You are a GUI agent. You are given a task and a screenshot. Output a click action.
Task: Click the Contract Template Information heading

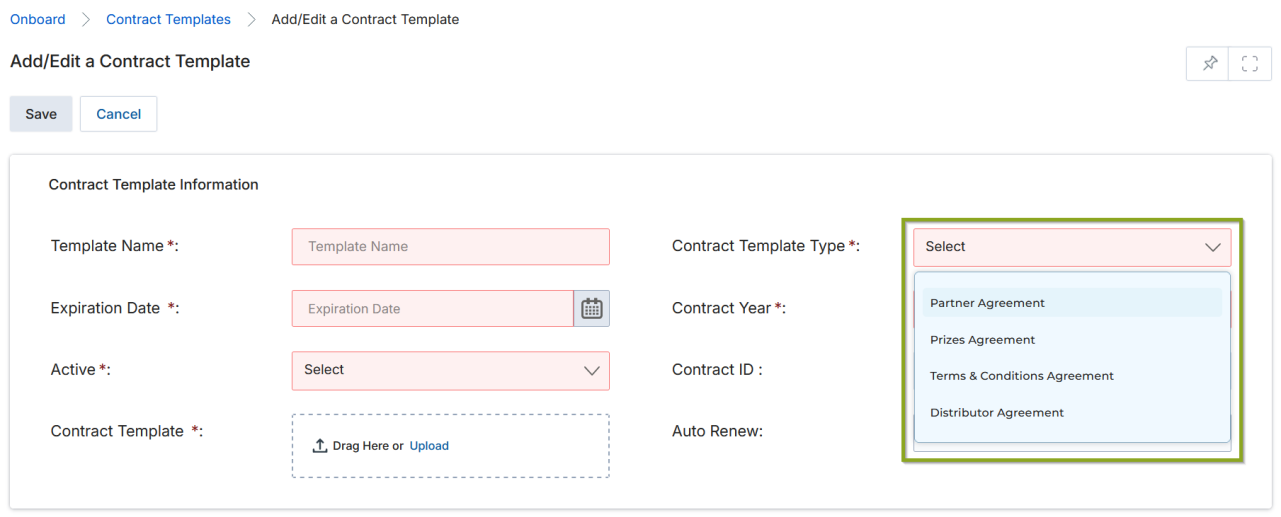[x=153, y=185]
